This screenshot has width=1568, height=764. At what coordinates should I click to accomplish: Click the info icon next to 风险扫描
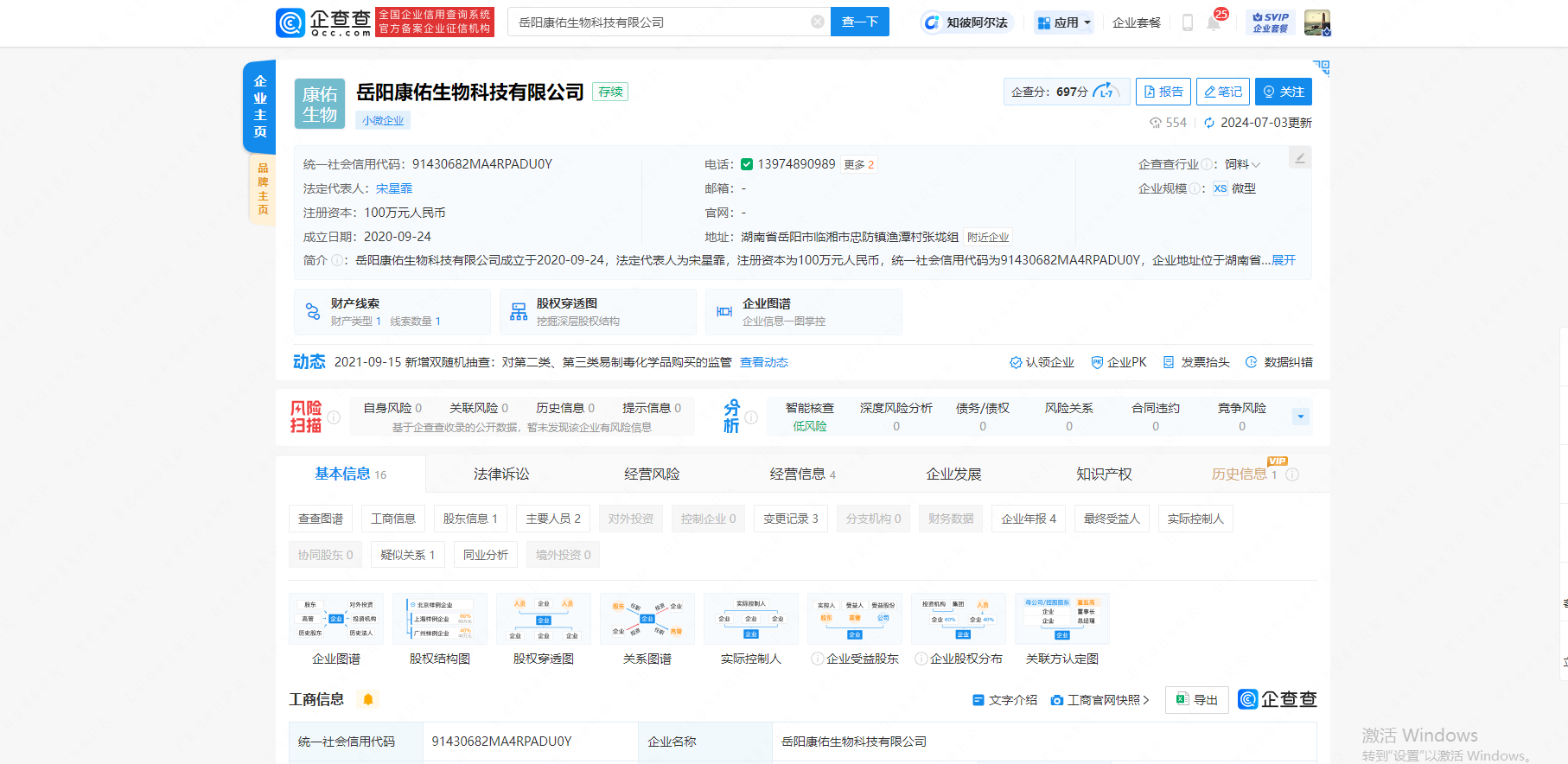[334, 417]
